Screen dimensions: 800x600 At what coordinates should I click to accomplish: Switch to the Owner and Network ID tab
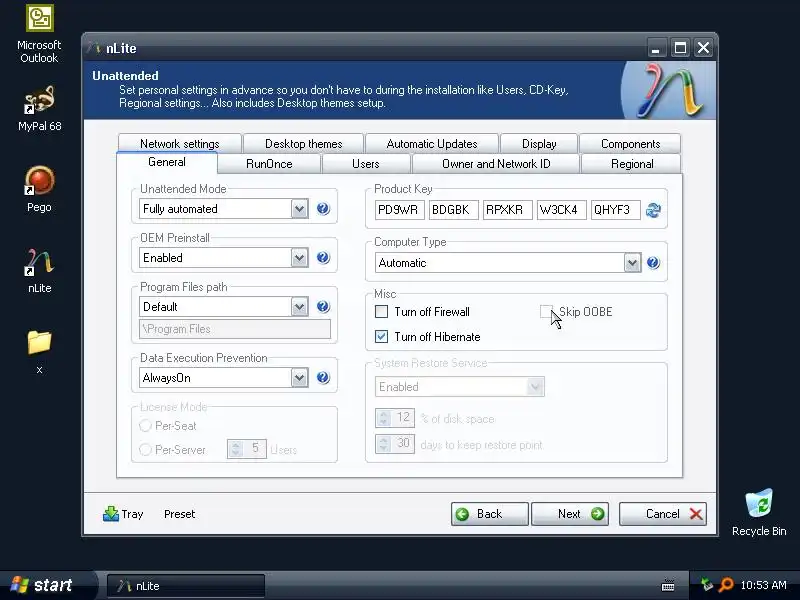(x=496, y=164)
